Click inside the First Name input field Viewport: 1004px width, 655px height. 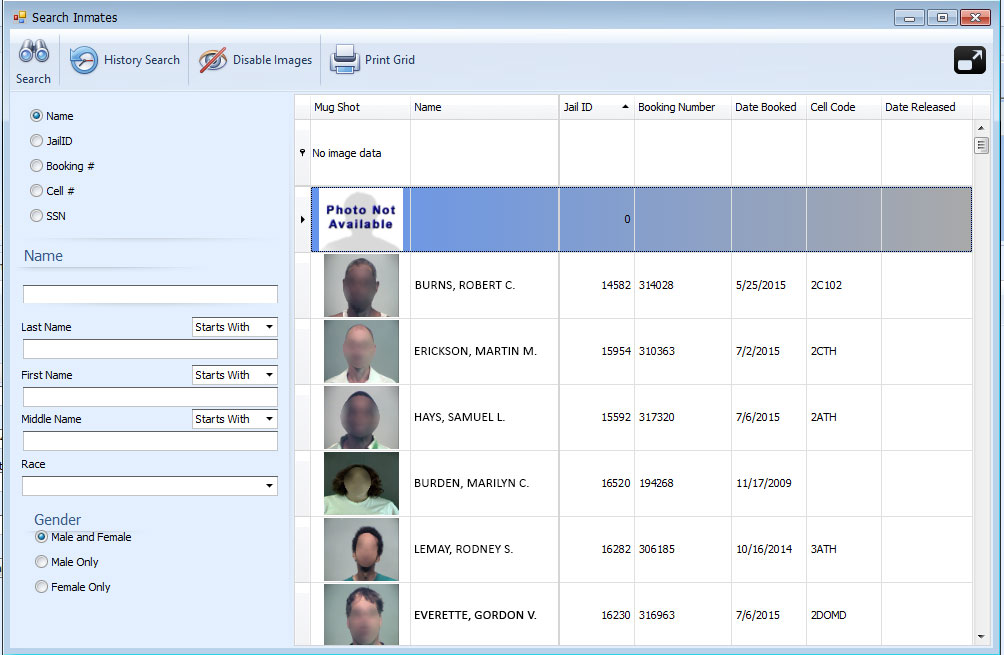150,396
